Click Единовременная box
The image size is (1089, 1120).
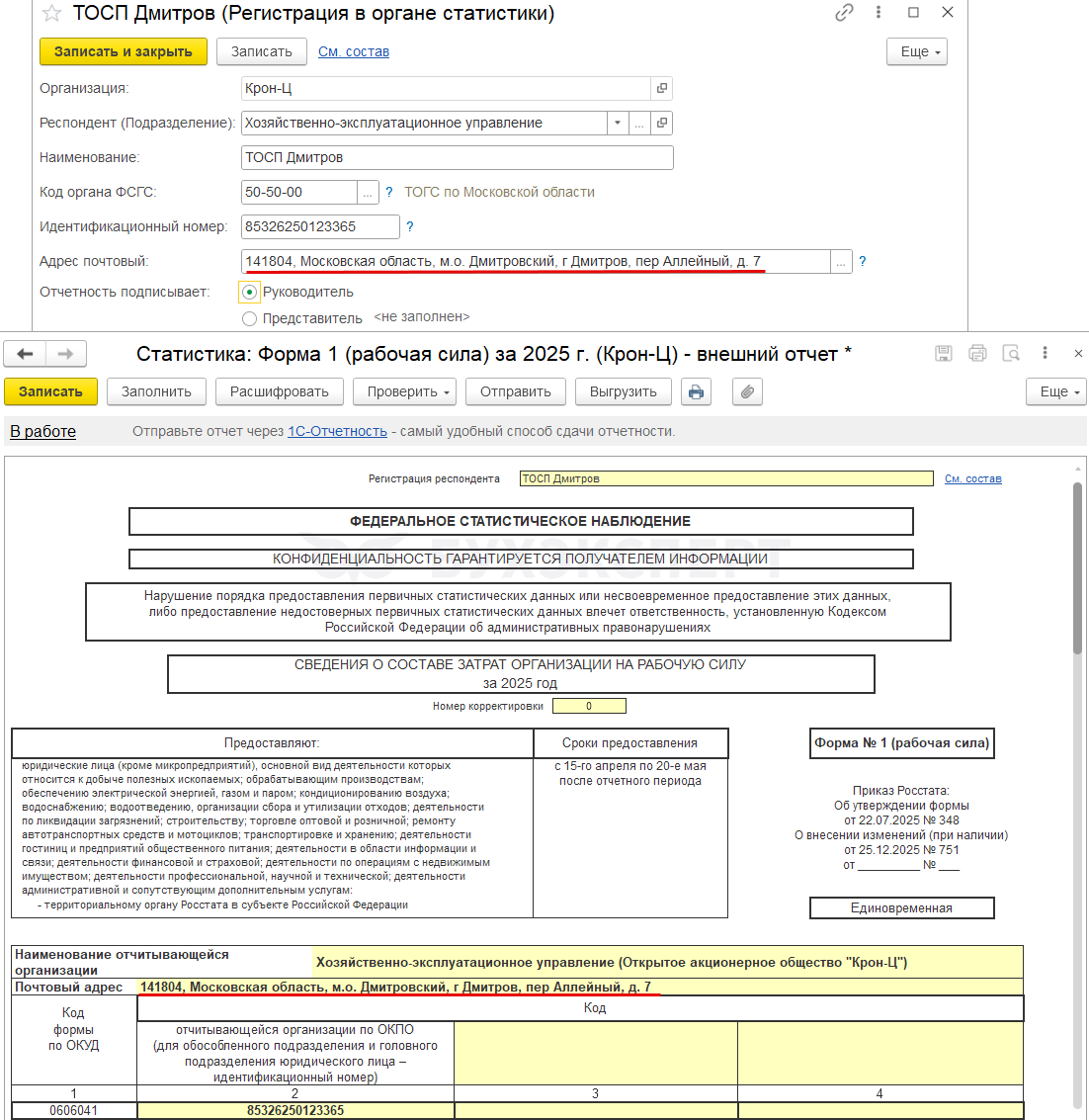click(x=901, y=907)
